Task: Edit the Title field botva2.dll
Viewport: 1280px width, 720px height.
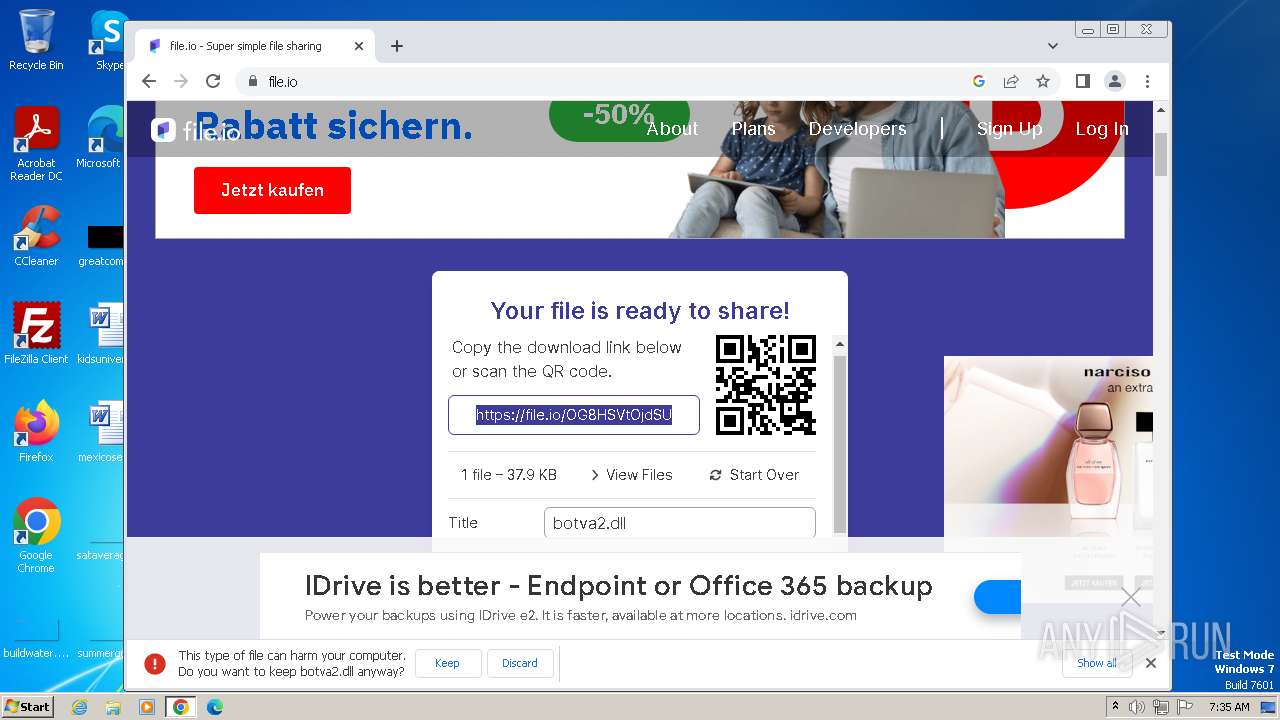Action: 680,523
